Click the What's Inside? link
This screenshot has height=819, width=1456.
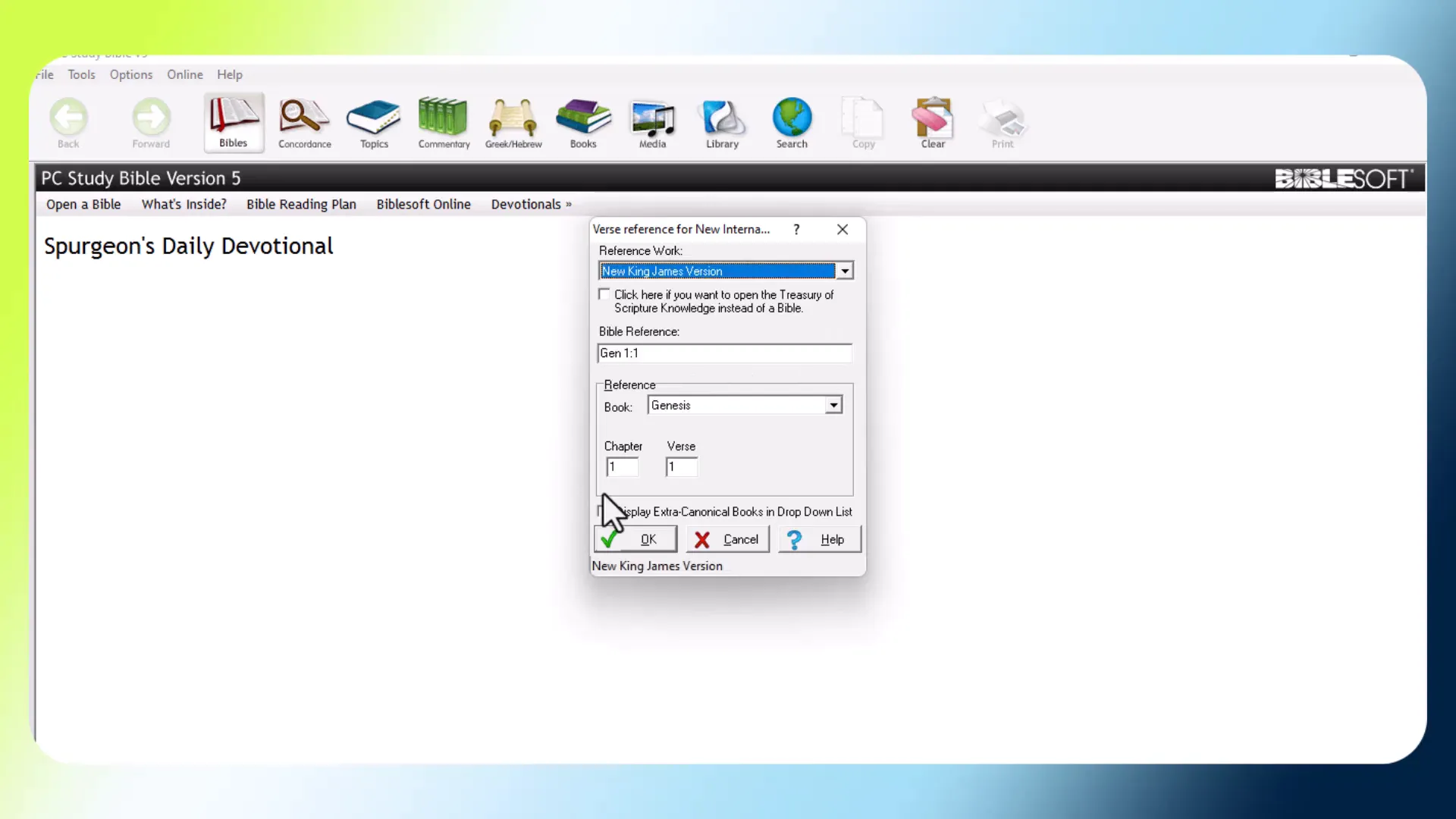[184, 204]
